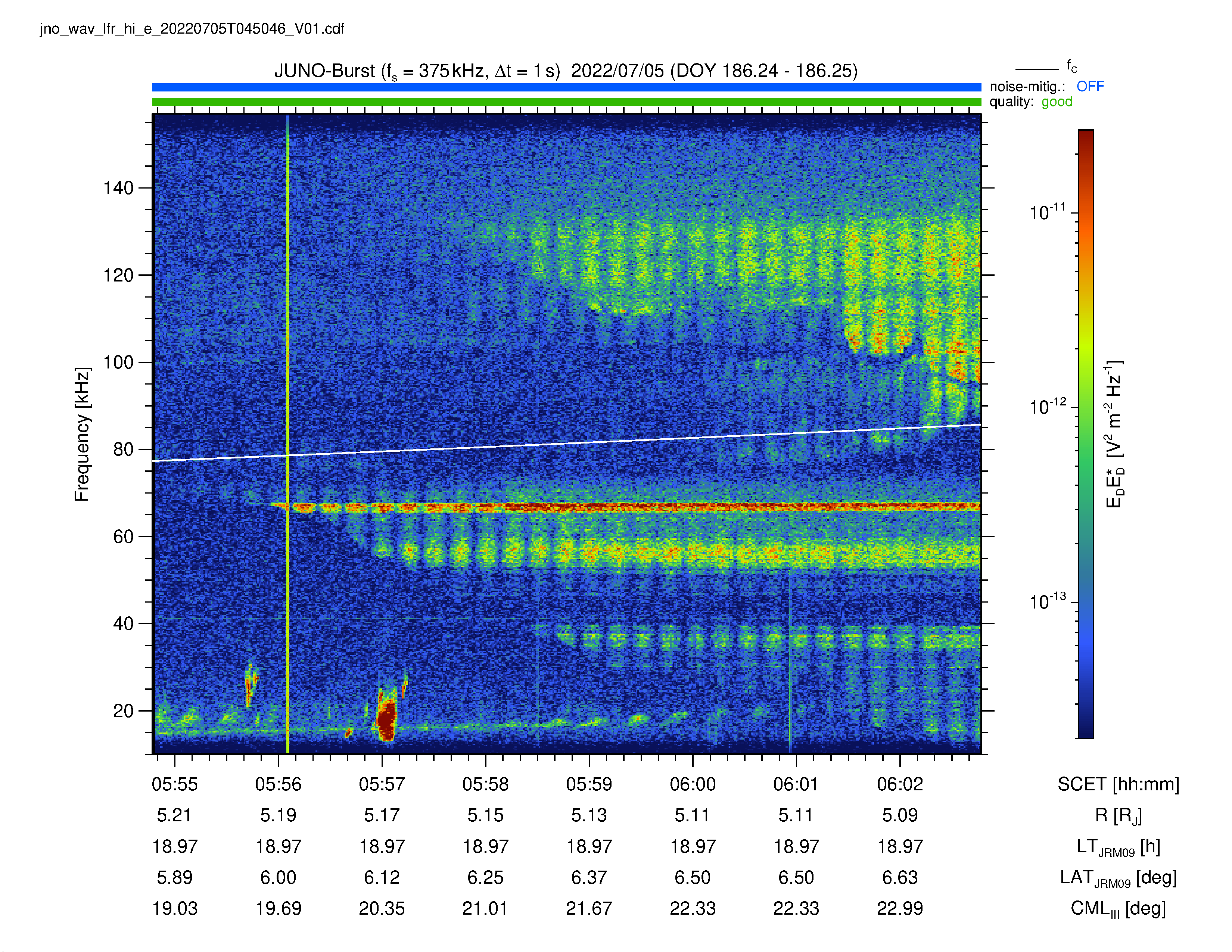
Task: Click the blue noise-mitigation status bar
Action: [566, 87]
